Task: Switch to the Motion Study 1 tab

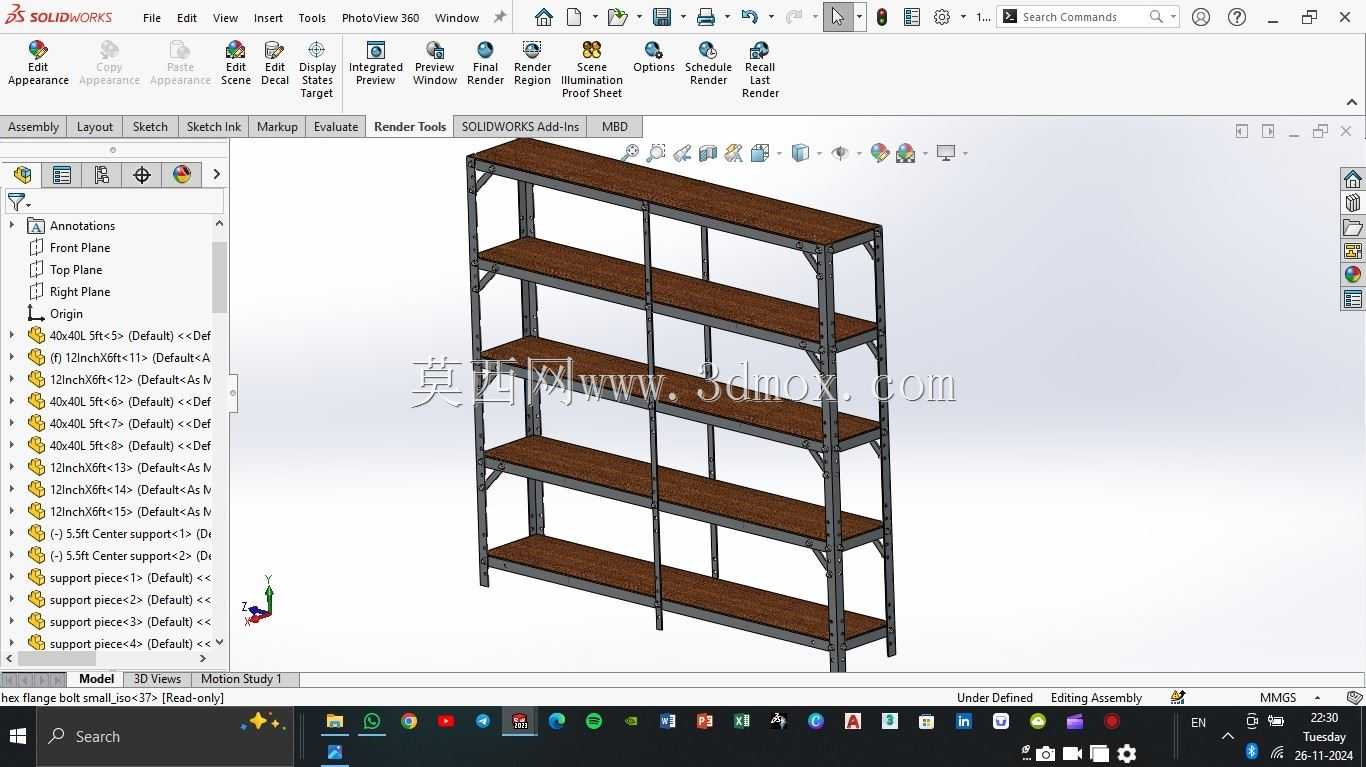Action: 241,679
